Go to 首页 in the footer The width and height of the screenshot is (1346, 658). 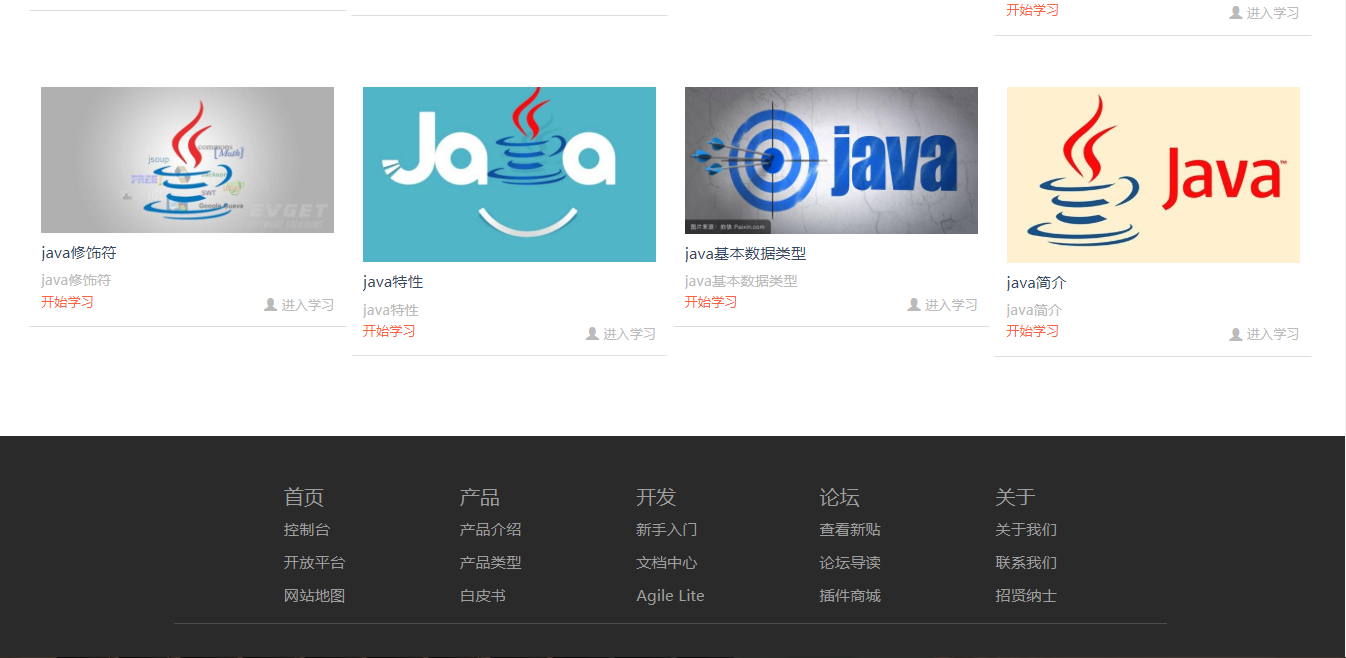coord(304,497)
